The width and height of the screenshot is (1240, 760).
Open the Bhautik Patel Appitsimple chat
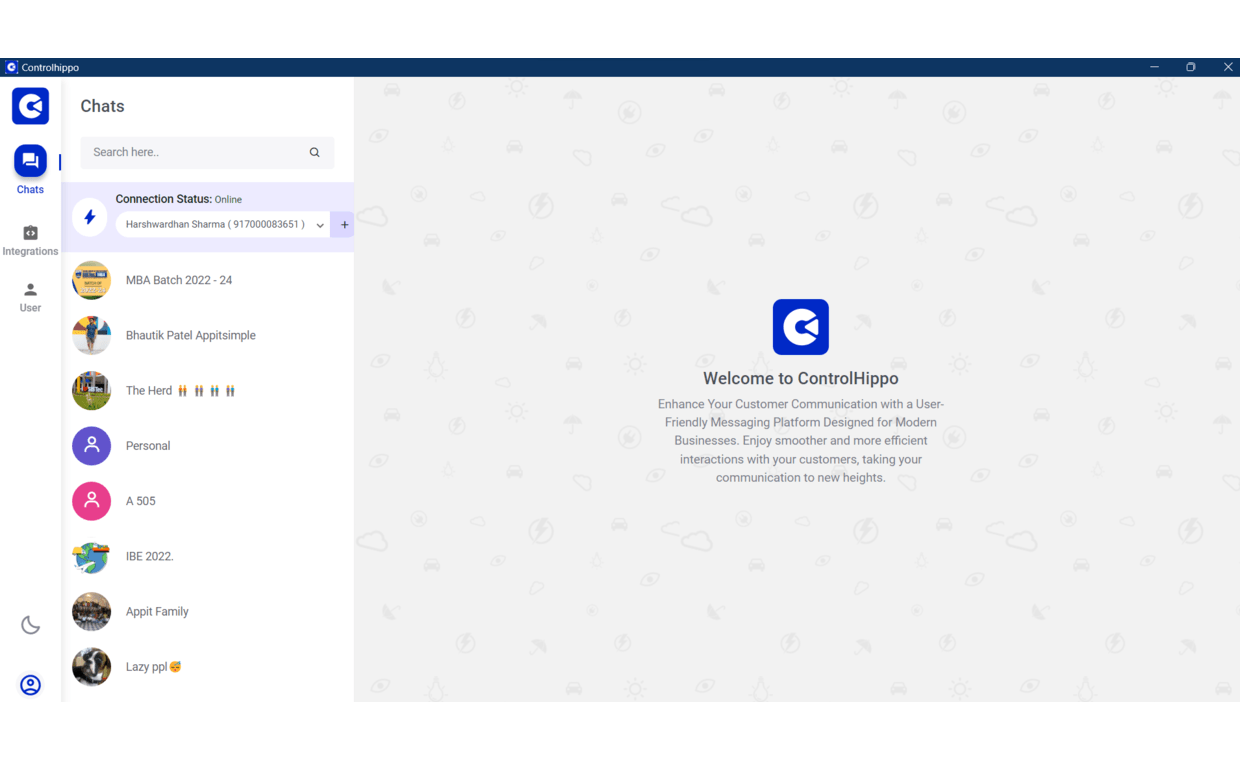click(208, 336)
